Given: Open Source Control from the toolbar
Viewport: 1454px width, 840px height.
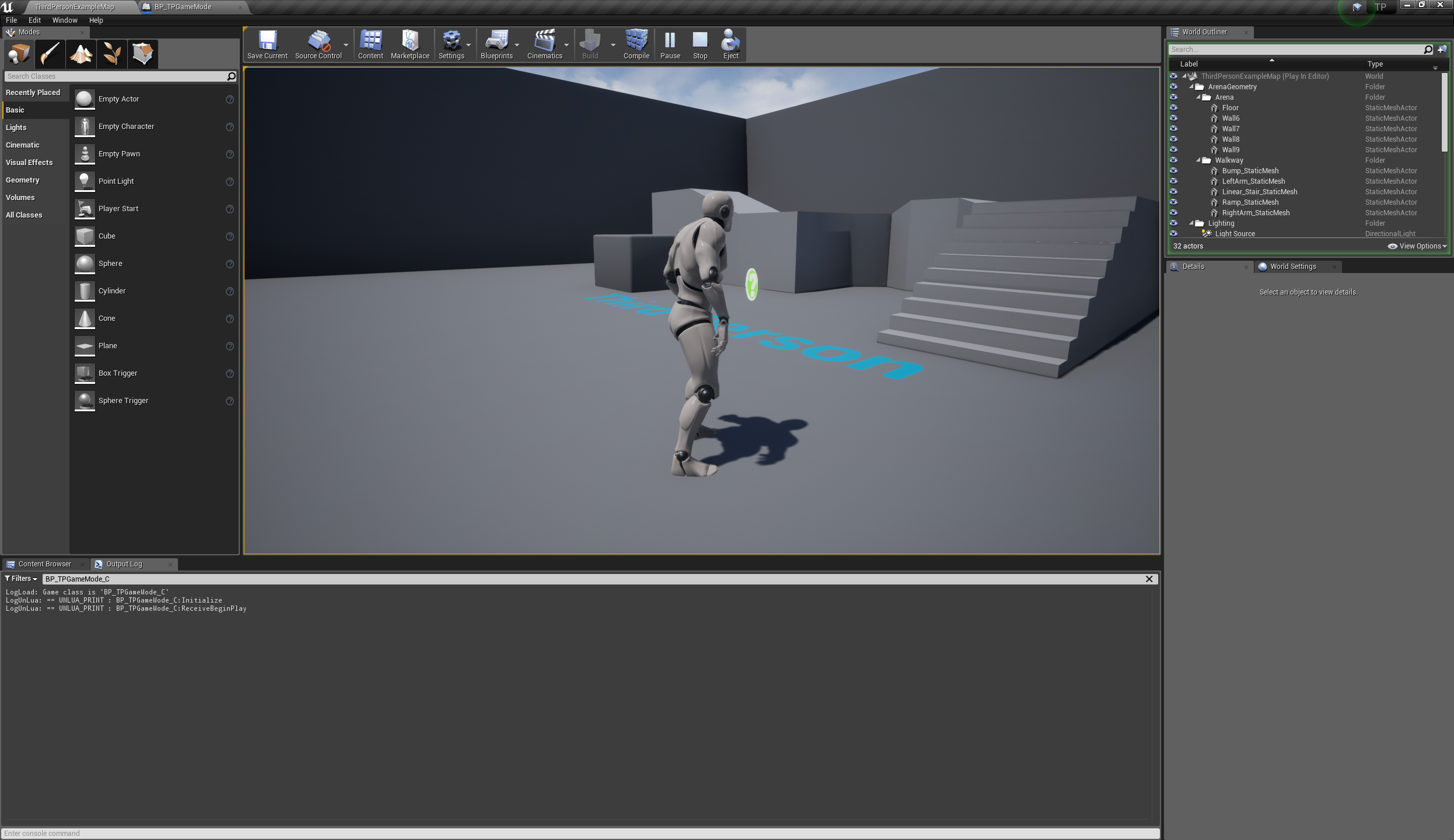Looking at the screenshot, I should (318, 44).
